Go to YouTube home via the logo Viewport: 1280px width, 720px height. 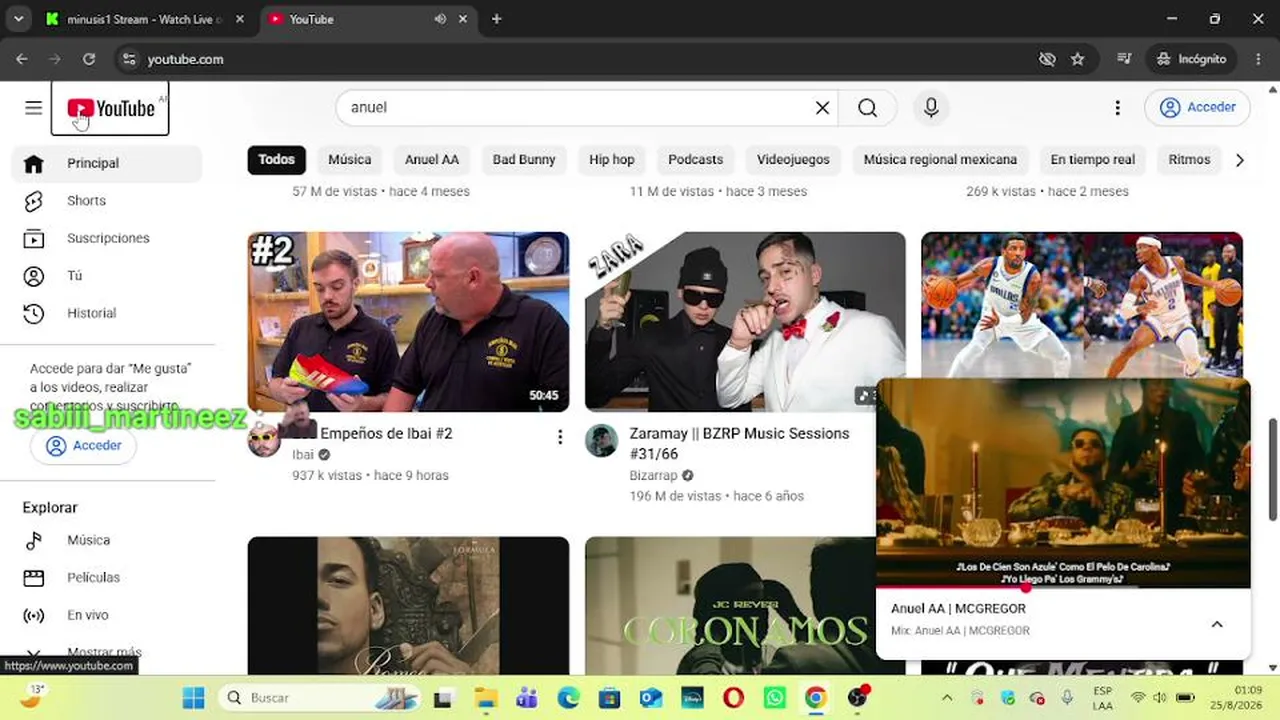tap(110, 108)
